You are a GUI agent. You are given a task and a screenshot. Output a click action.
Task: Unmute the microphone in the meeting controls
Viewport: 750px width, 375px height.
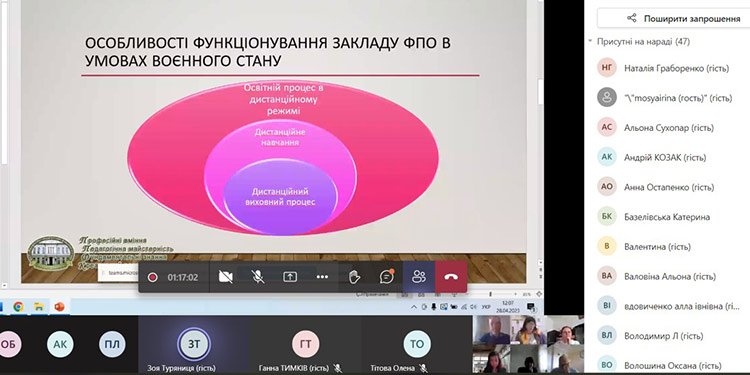tap(258, 277)
